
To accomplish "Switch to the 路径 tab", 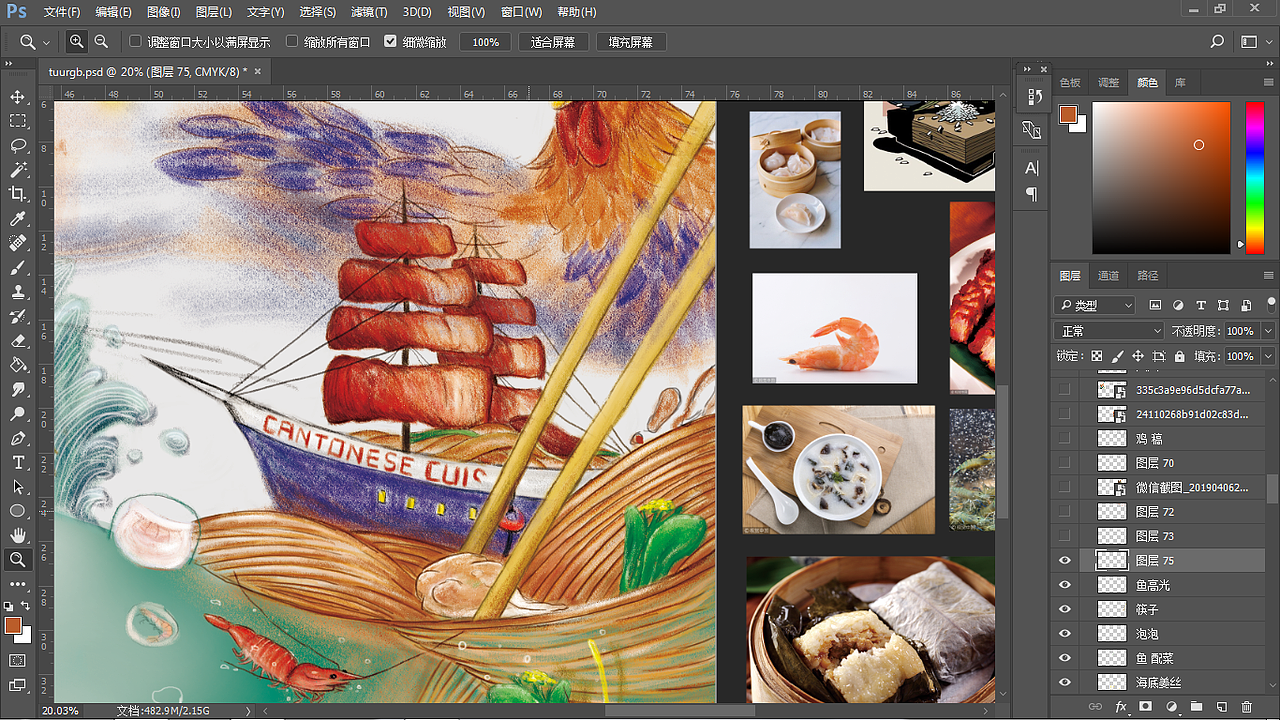I will tap(1147, 276).
